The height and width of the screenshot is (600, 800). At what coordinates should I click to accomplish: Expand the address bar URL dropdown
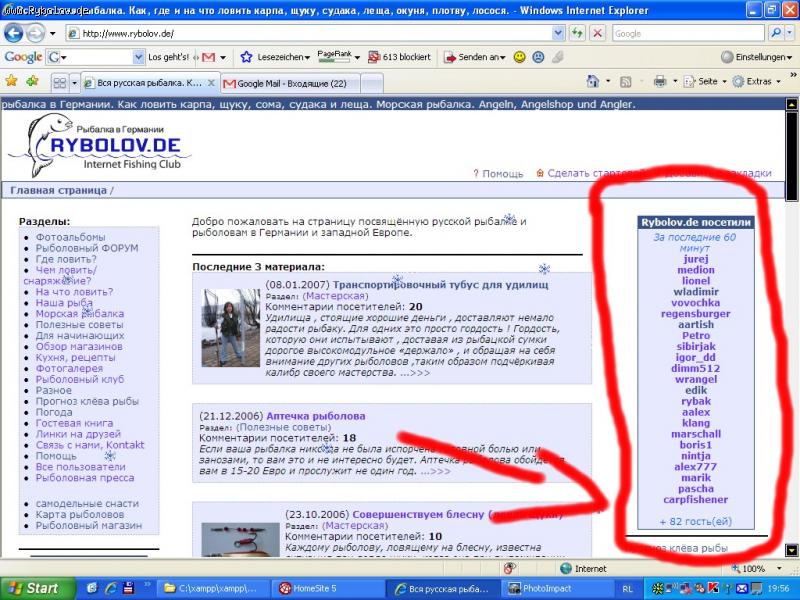point(558,33)
